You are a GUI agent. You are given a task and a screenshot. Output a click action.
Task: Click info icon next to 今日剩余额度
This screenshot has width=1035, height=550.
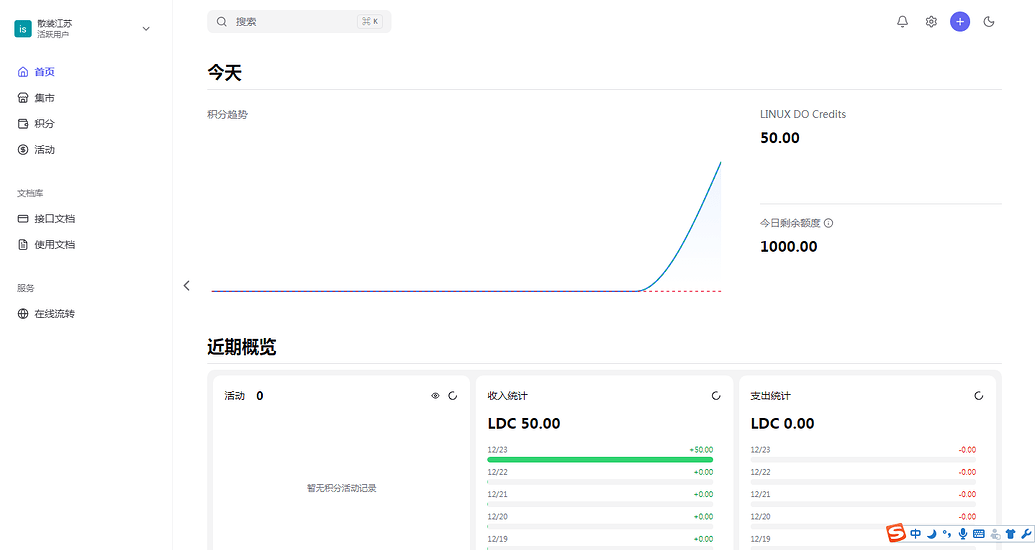tap(828, 223)
